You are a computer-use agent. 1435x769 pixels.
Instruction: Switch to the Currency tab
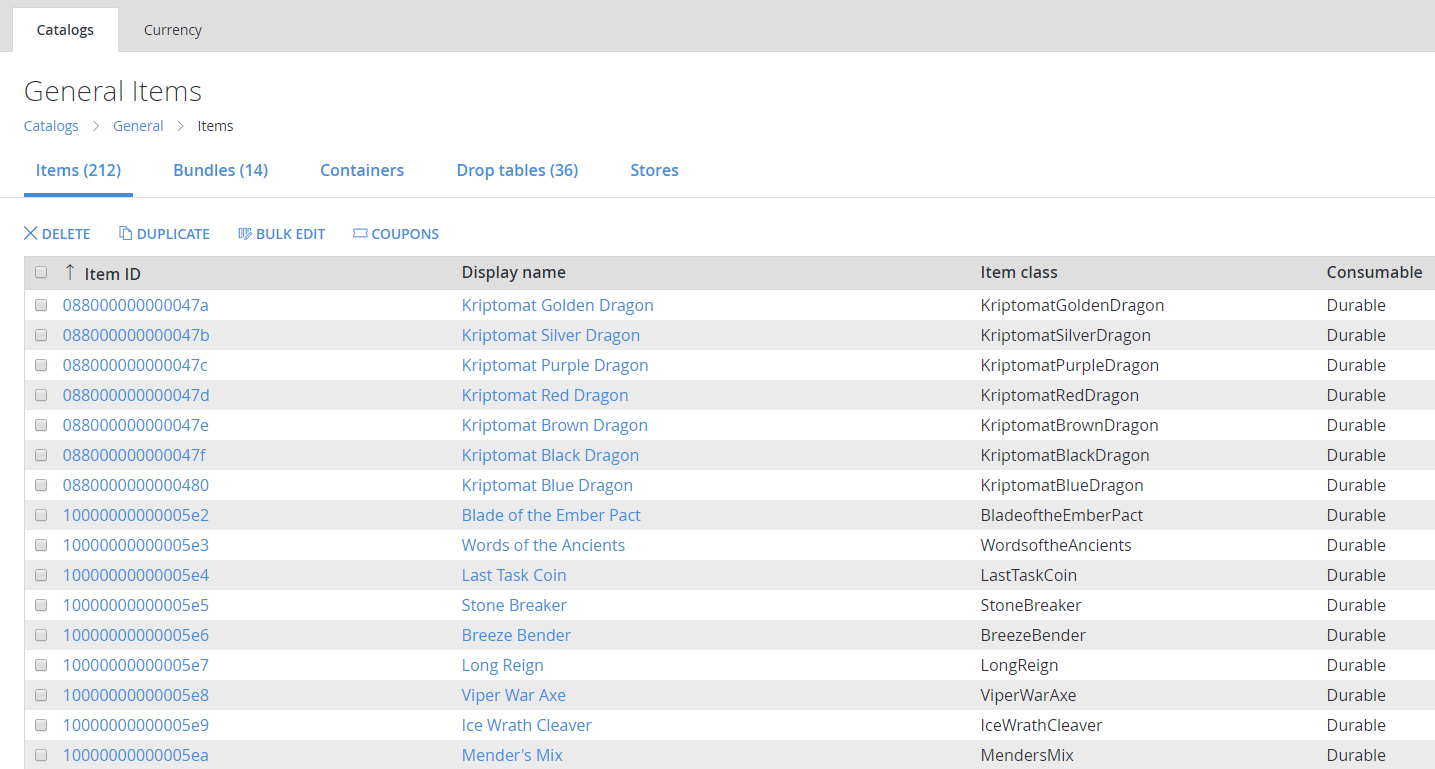tap(173, 30)
